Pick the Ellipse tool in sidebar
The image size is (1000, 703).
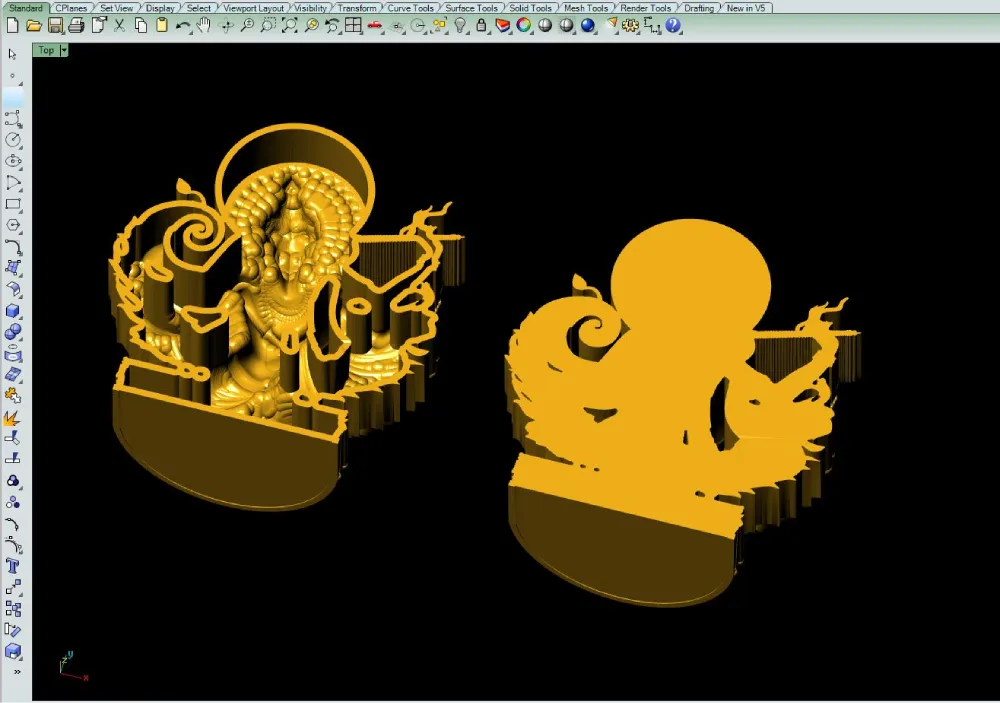point(13,161)
